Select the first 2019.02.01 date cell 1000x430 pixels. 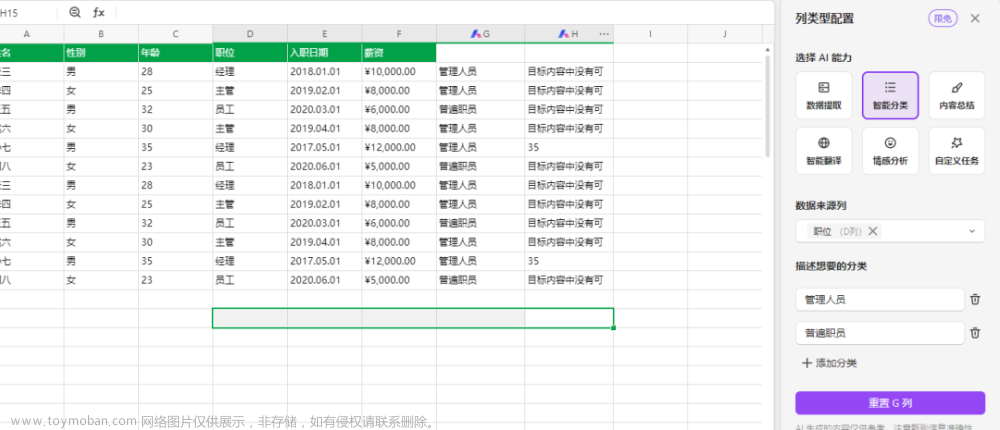[325, 91]
